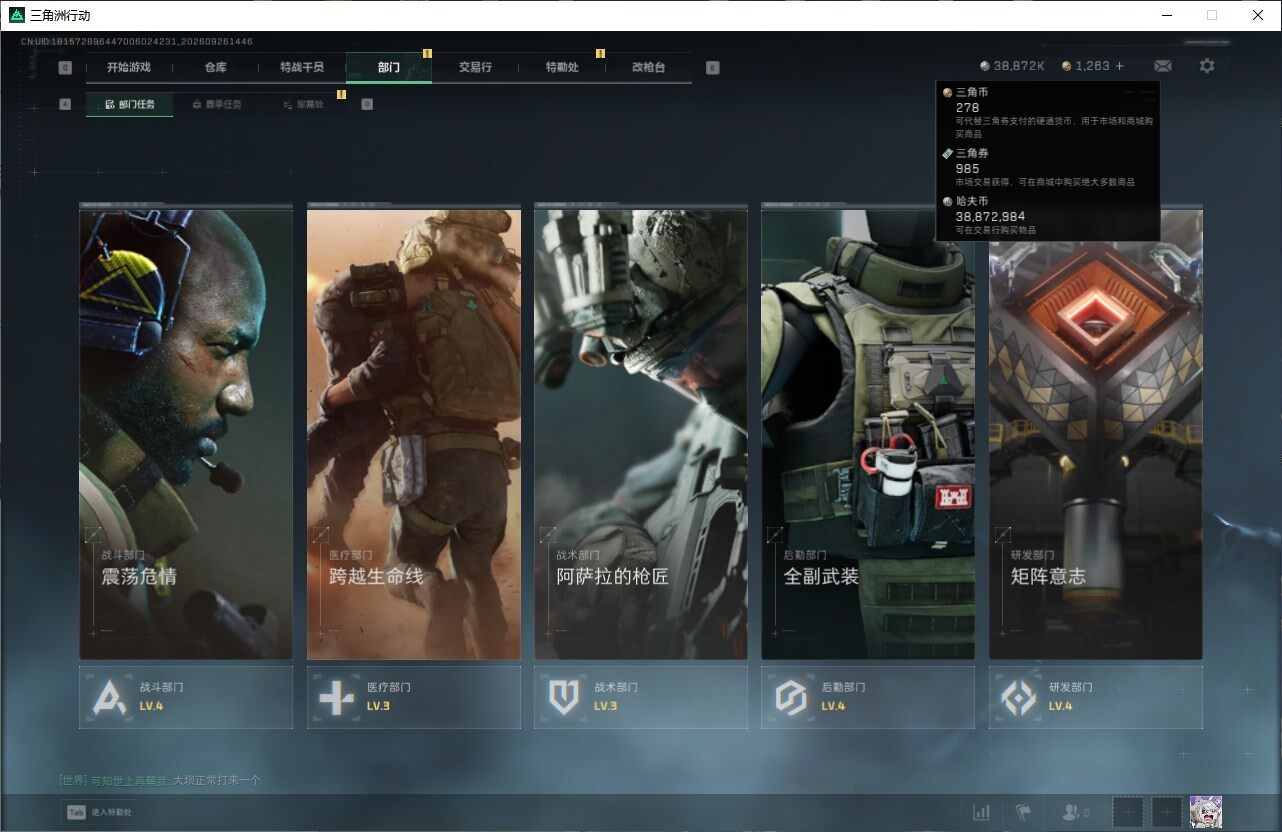This screenshot has width=1282, height=832.
Task: Open the mail envelope icon
Action: [1162, 66]
